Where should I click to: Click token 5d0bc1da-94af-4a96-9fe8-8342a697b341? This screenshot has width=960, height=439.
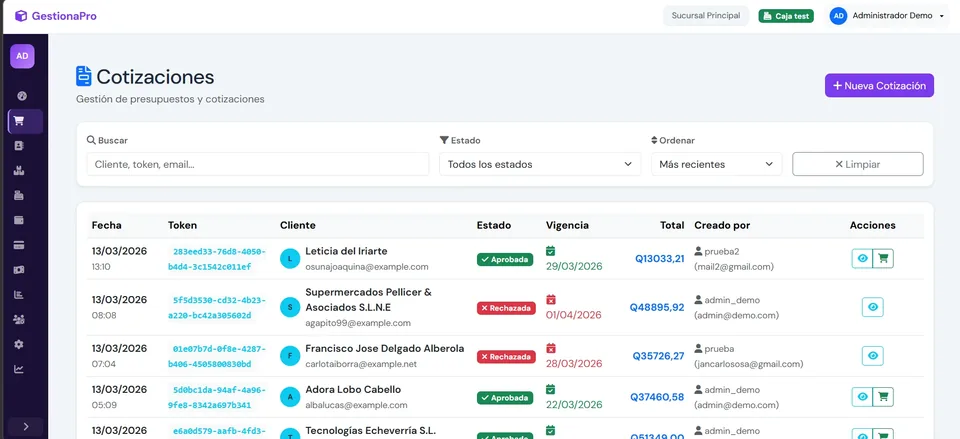click(217, 397)
